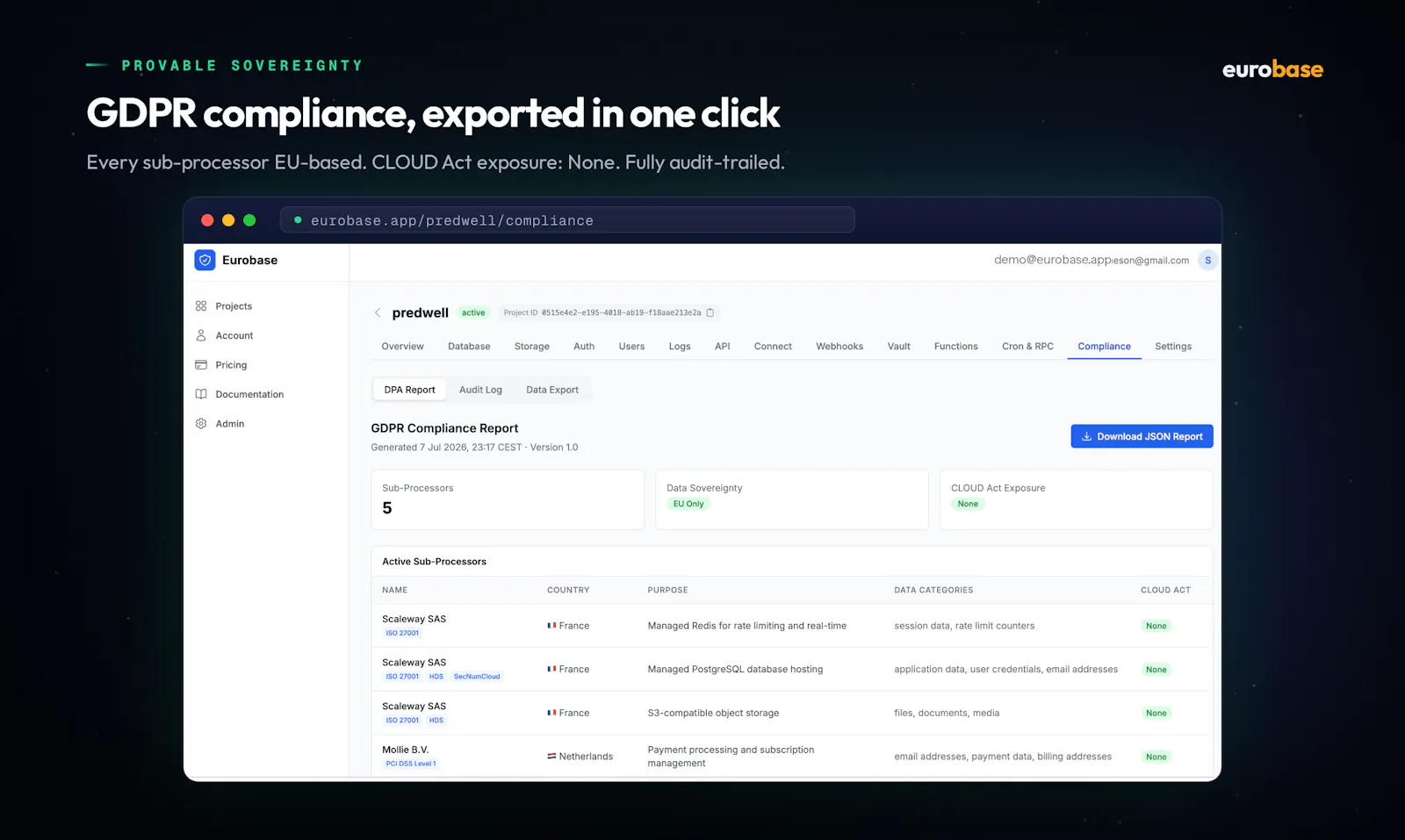Click 'Managed Redis for rate limiting' cell
This screenshot has height=840, width=1405.
(x=747, y=626)
